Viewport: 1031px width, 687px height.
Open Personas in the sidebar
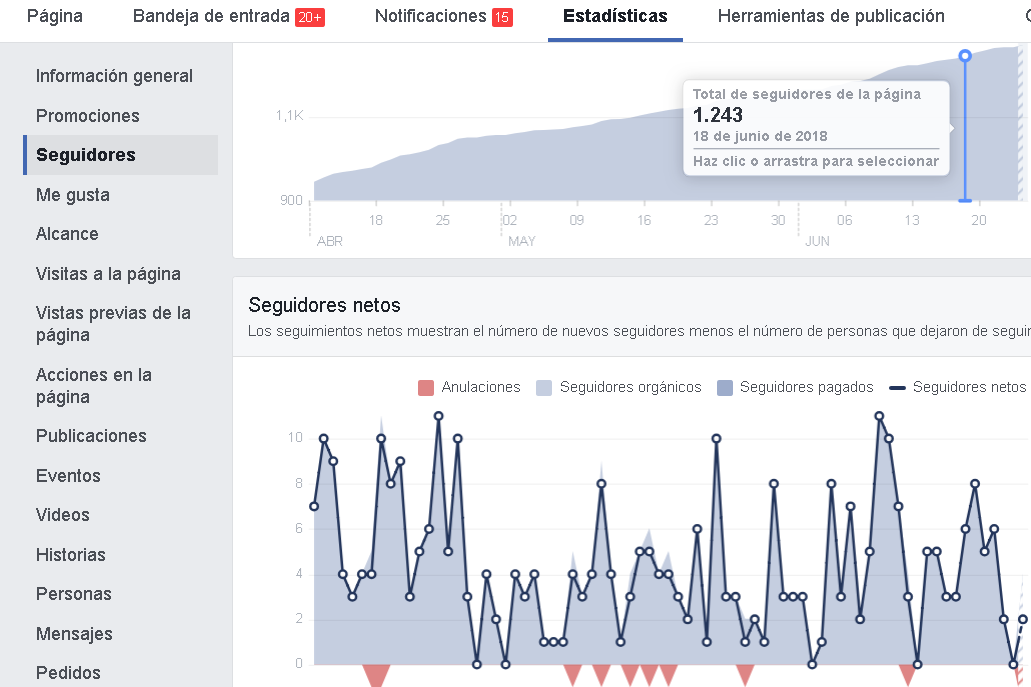coord(74,594)
